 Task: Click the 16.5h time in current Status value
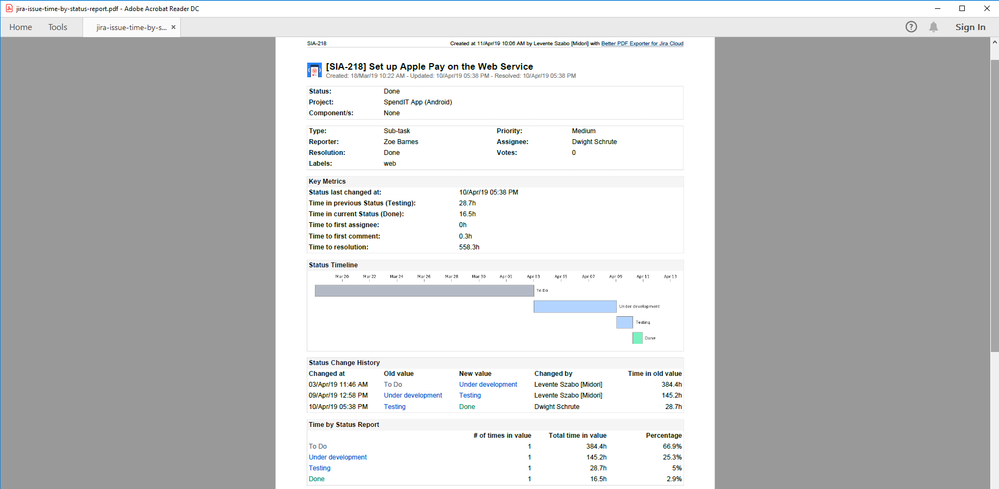point(468,214)
